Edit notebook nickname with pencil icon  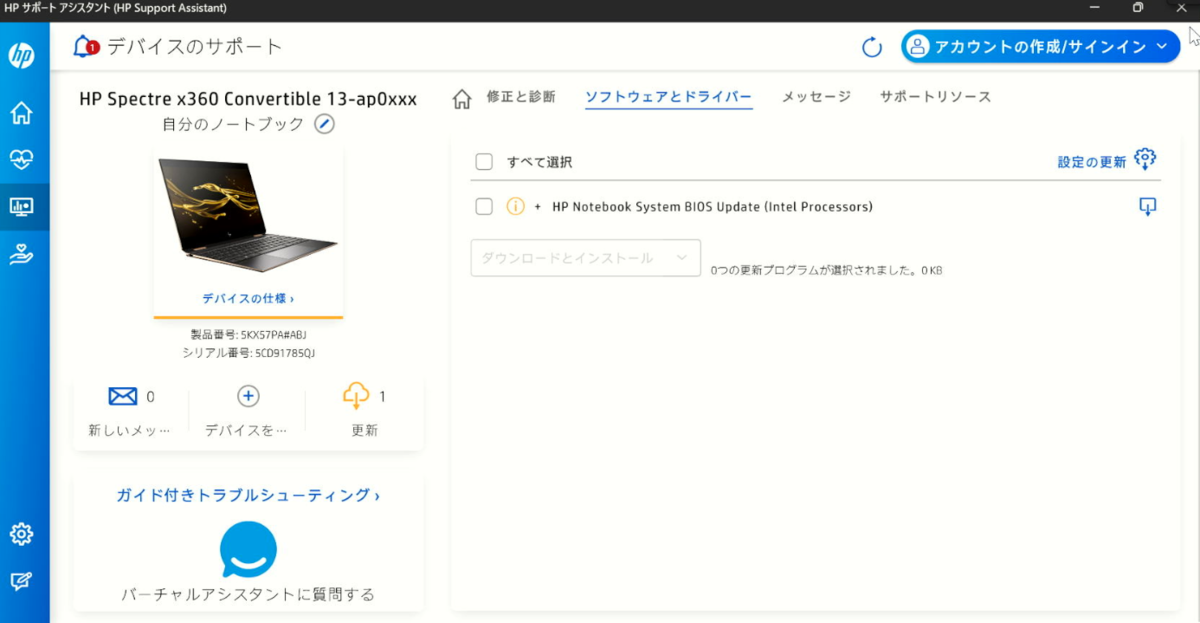tap(324, 124)
